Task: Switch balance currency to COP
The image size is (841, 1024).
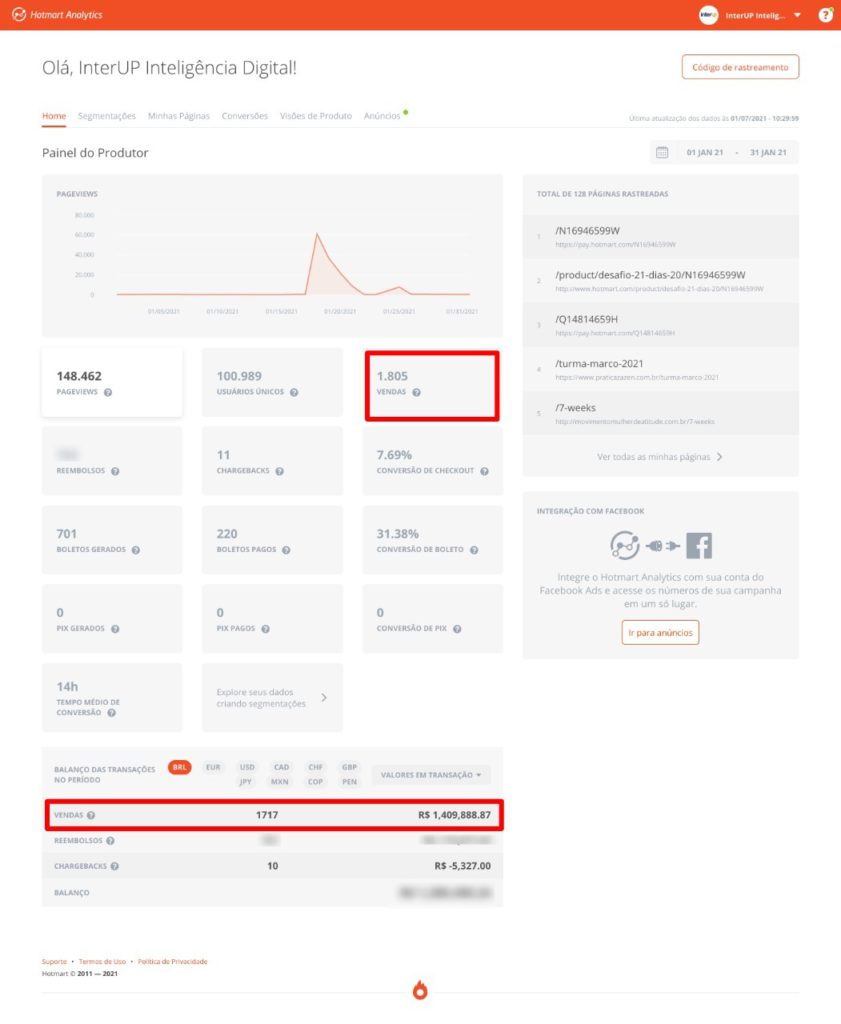Action: click(x=315, y=782)
